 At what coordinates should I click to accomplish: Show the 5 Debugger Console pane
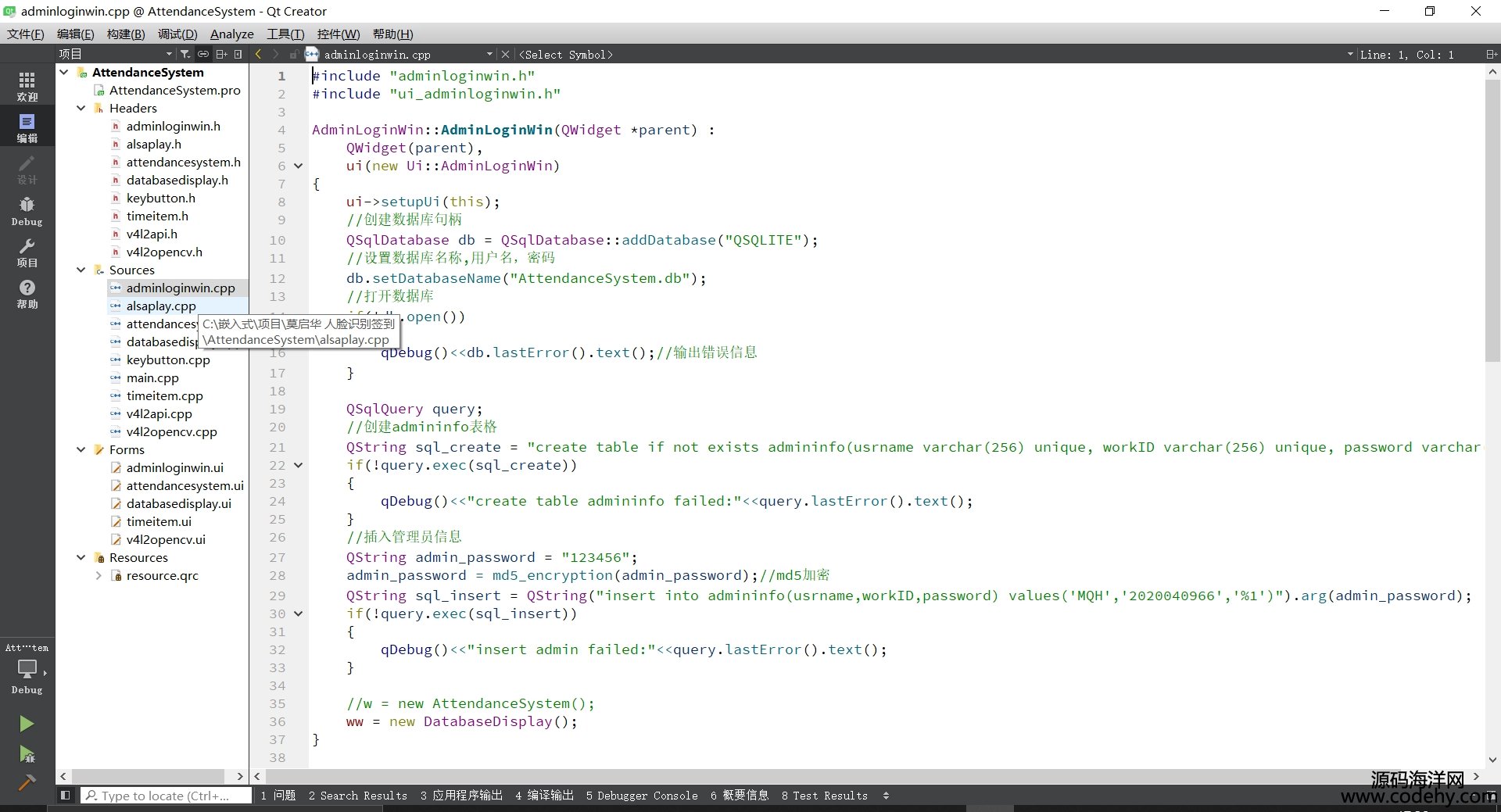(642, 795)
